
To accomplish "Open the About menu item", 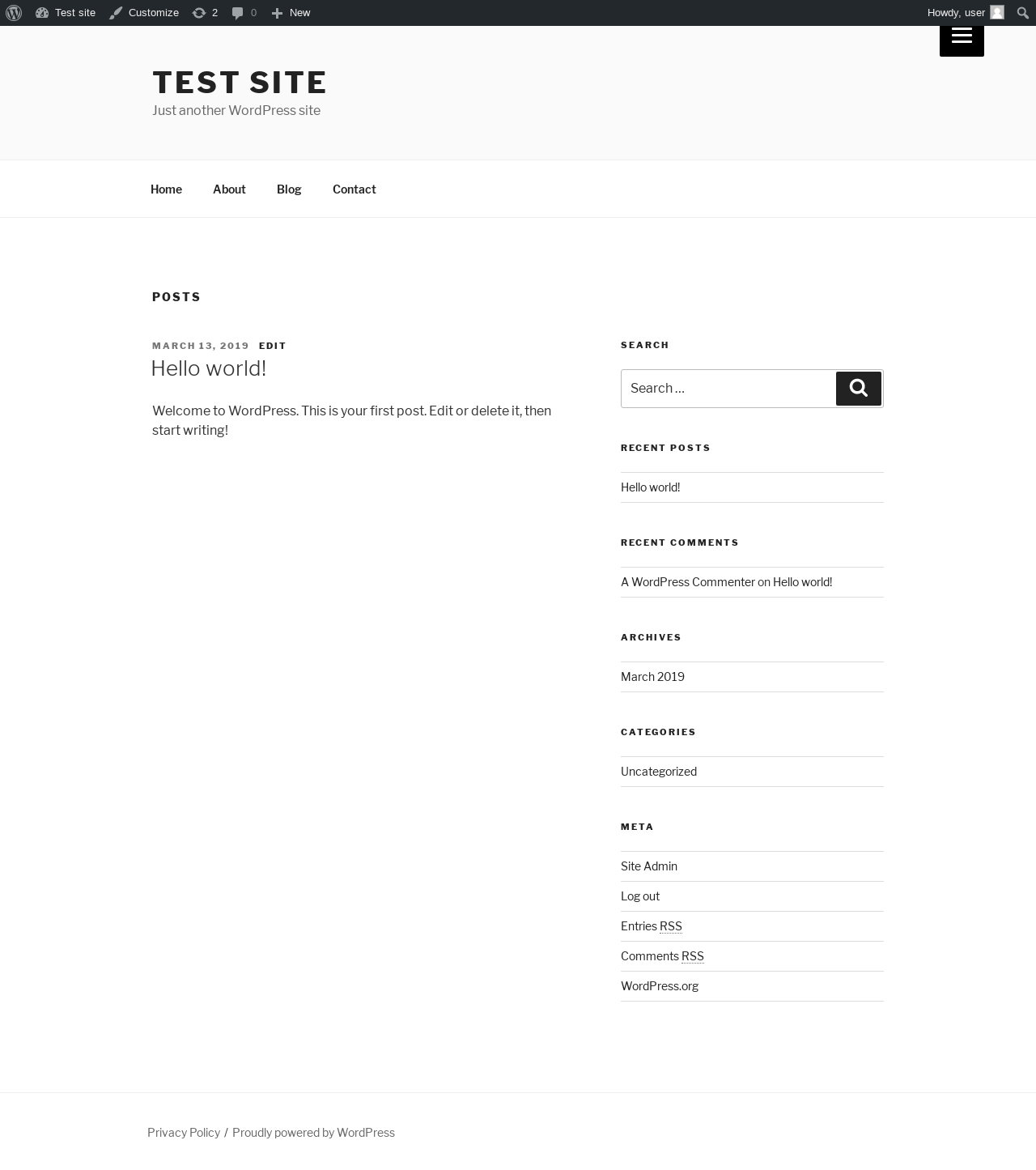I will pos(229,189).
